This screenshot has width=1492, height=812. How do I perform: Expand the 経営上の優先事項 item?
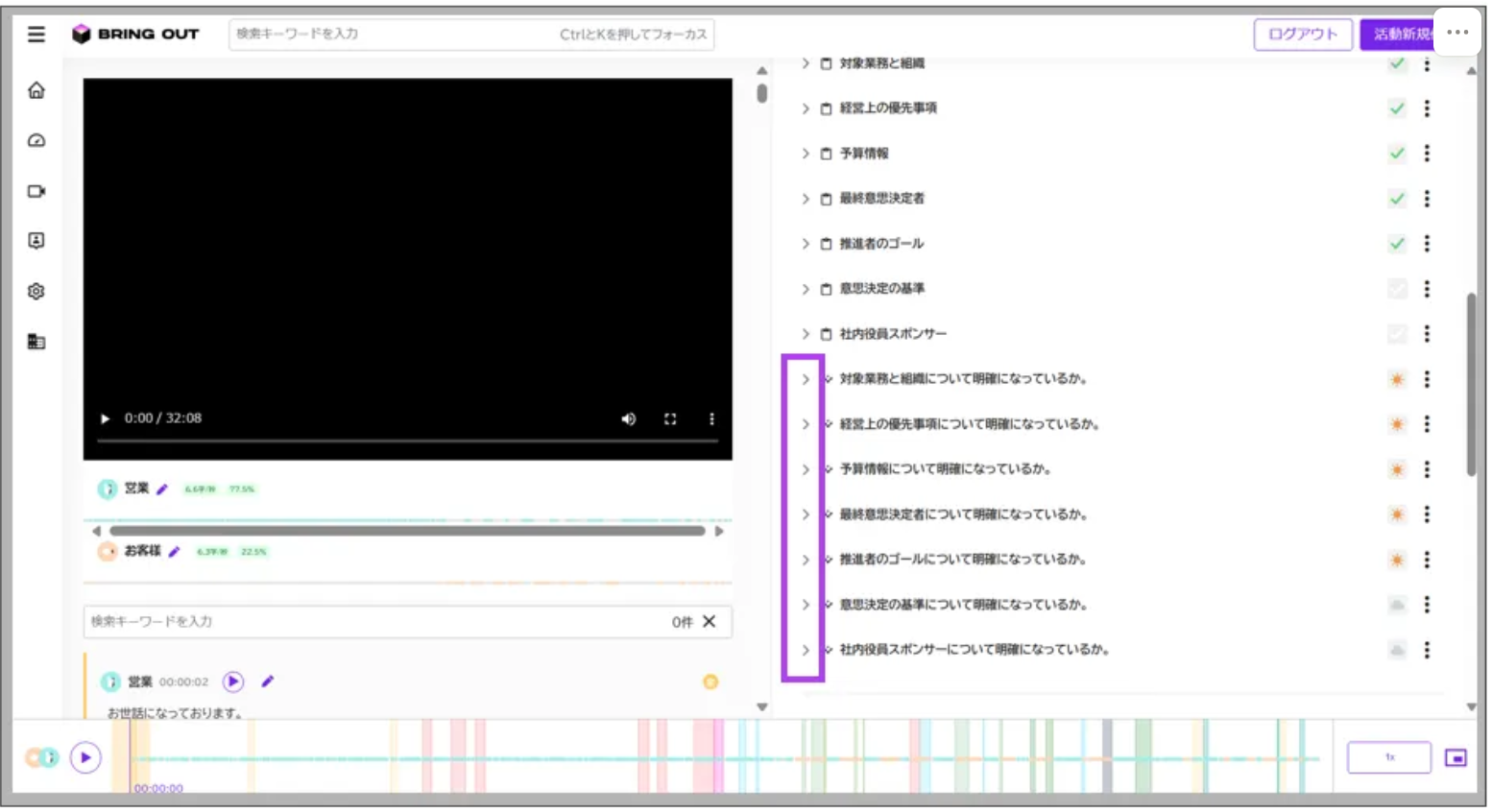tap(806, 108)
